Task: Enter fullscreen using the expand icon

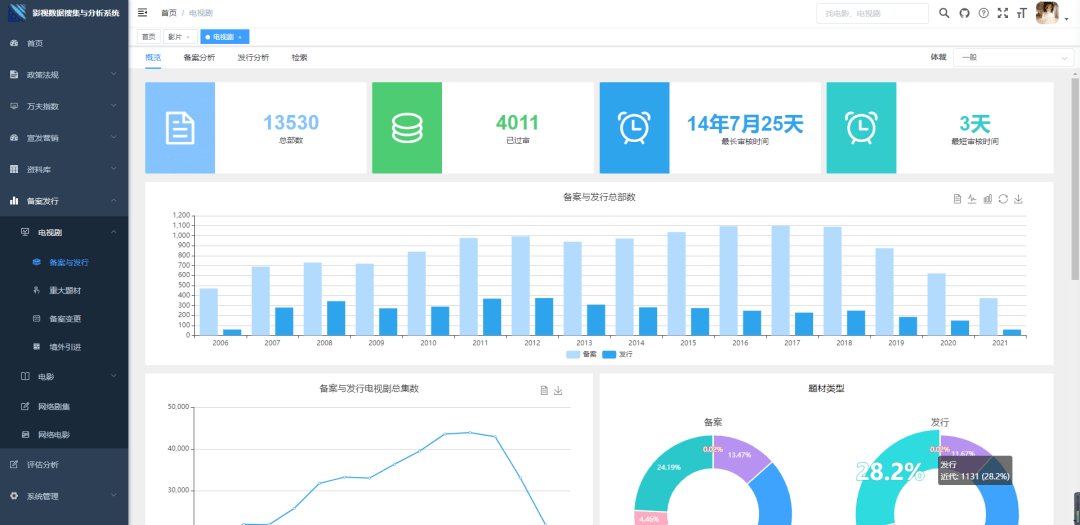Action: (1003, 13)
